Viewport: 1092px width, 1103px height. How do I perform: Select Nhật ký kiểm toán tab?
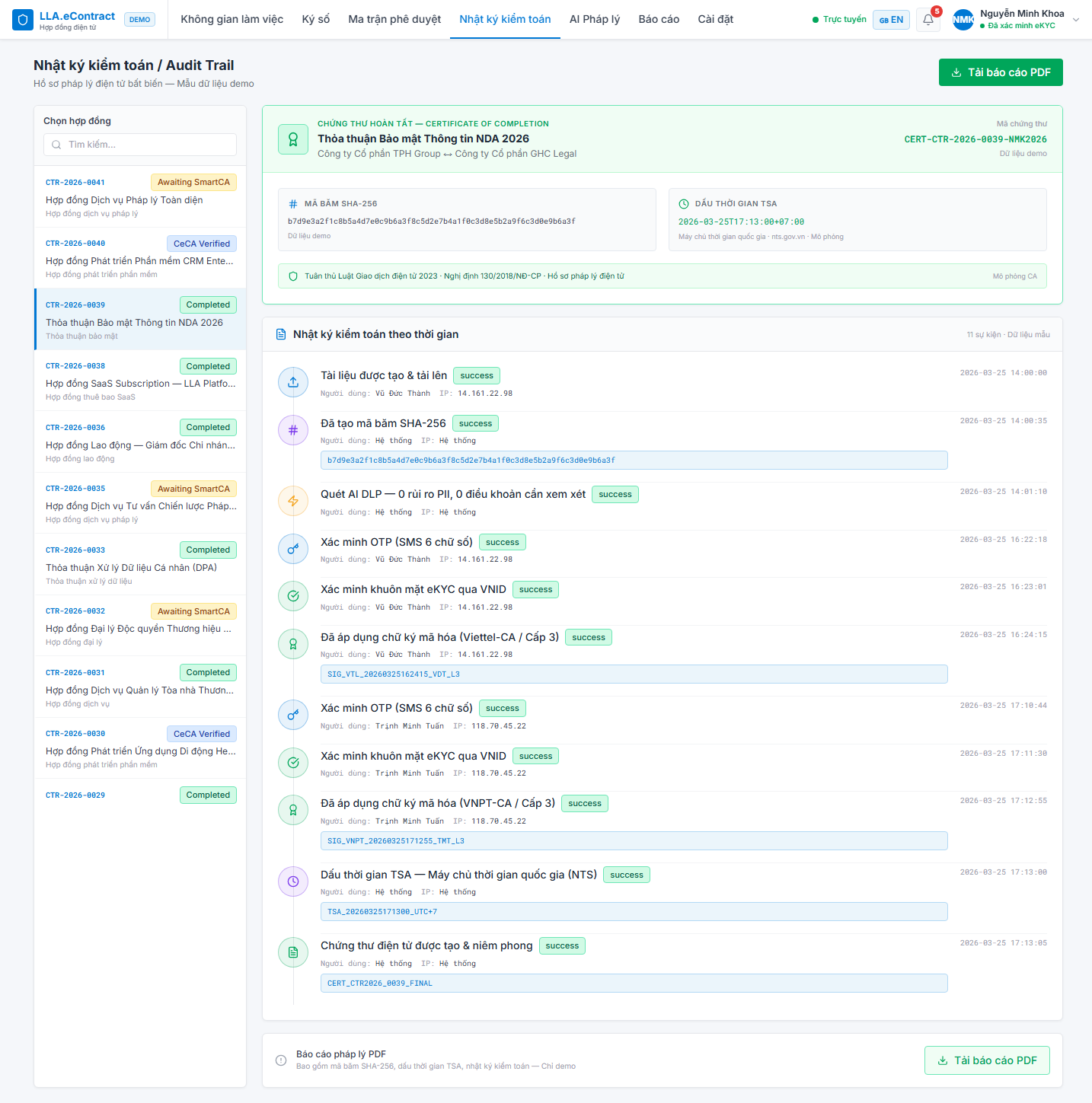pyautogui.click(x=505, y=19)
